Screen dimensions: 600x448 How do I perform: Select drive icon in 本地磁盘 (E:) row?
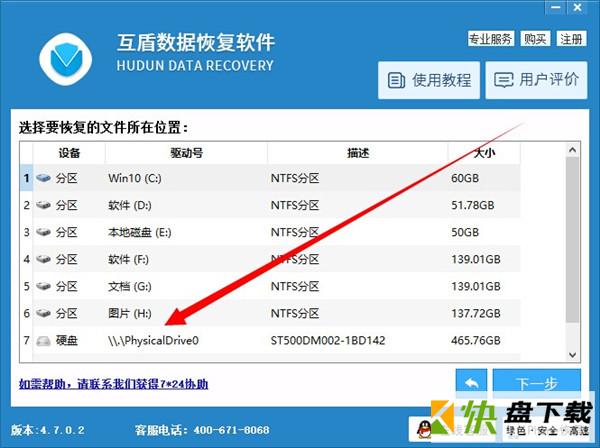[x=44, y=232]
